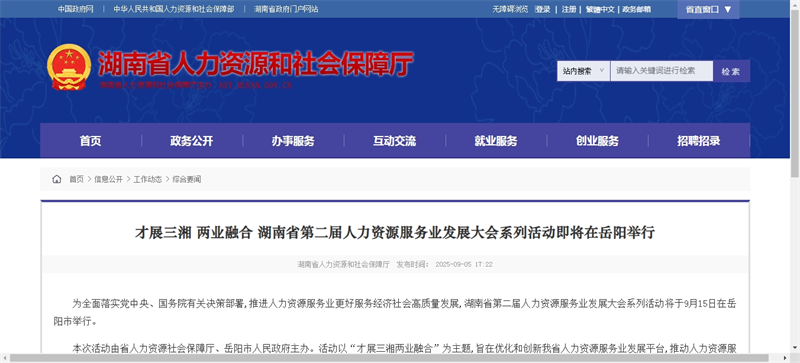Select the 办事服务 menu item
800x363 pixels.
[293, 141]
